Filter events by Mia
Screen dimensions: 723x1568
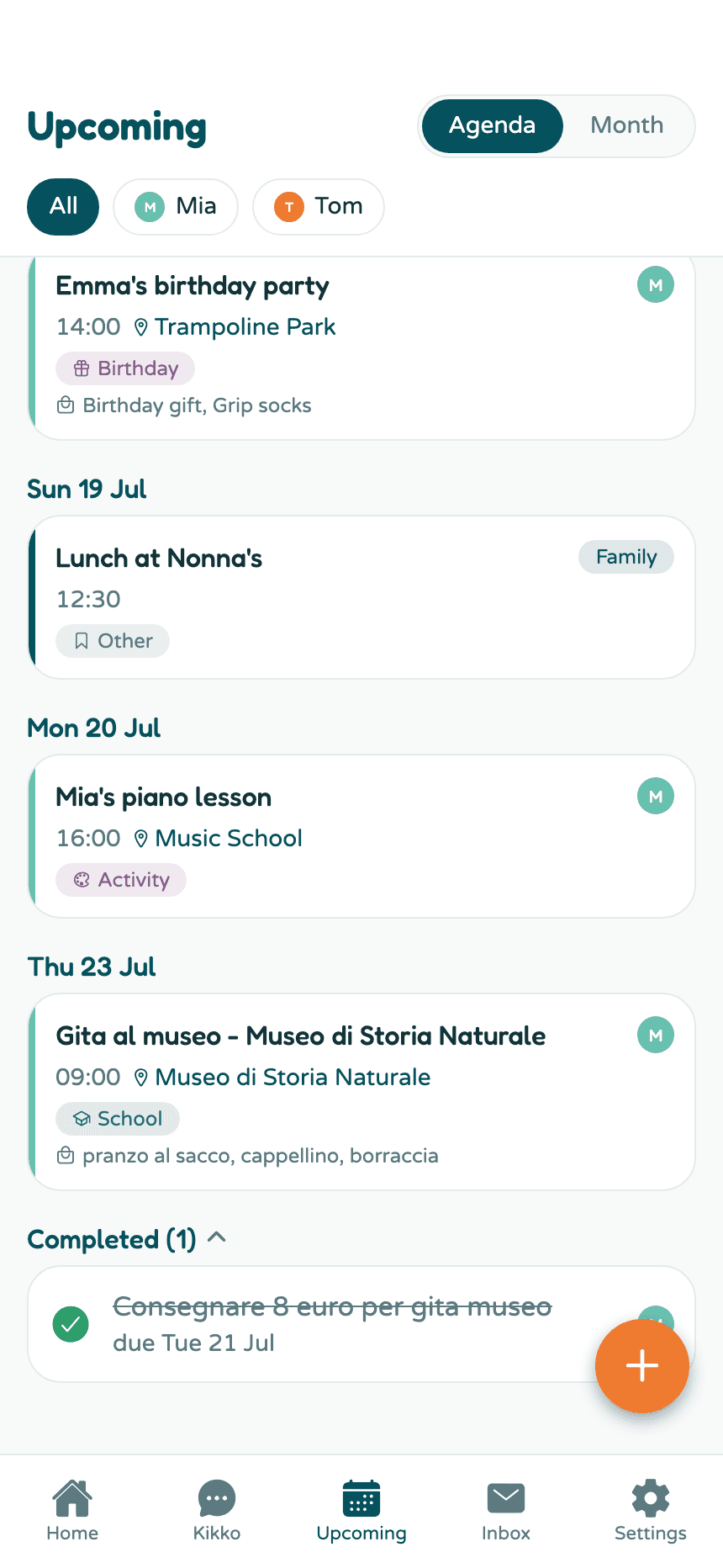pyautogui.click(x=176, y=206)
